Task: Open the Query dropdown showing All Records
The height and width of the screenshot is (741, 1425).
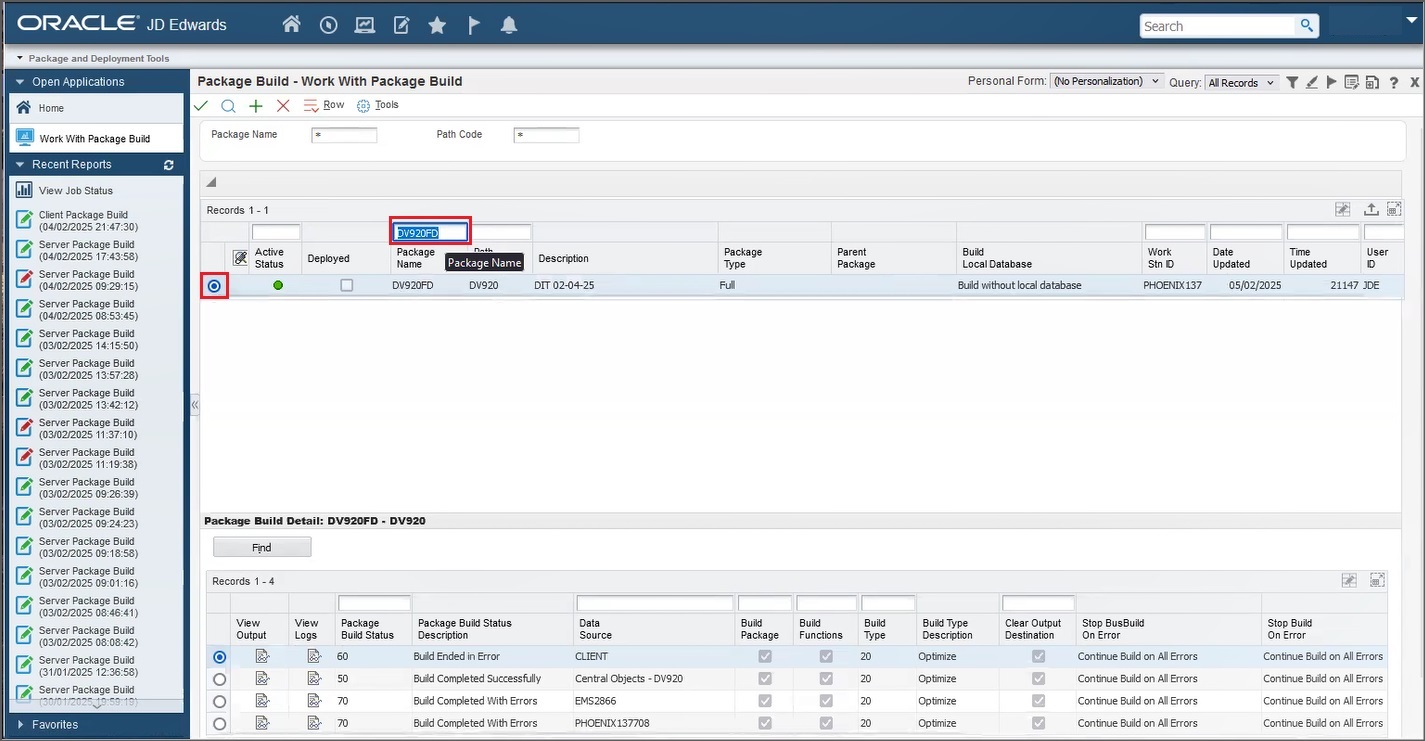Action: [x=1241, y=82]
